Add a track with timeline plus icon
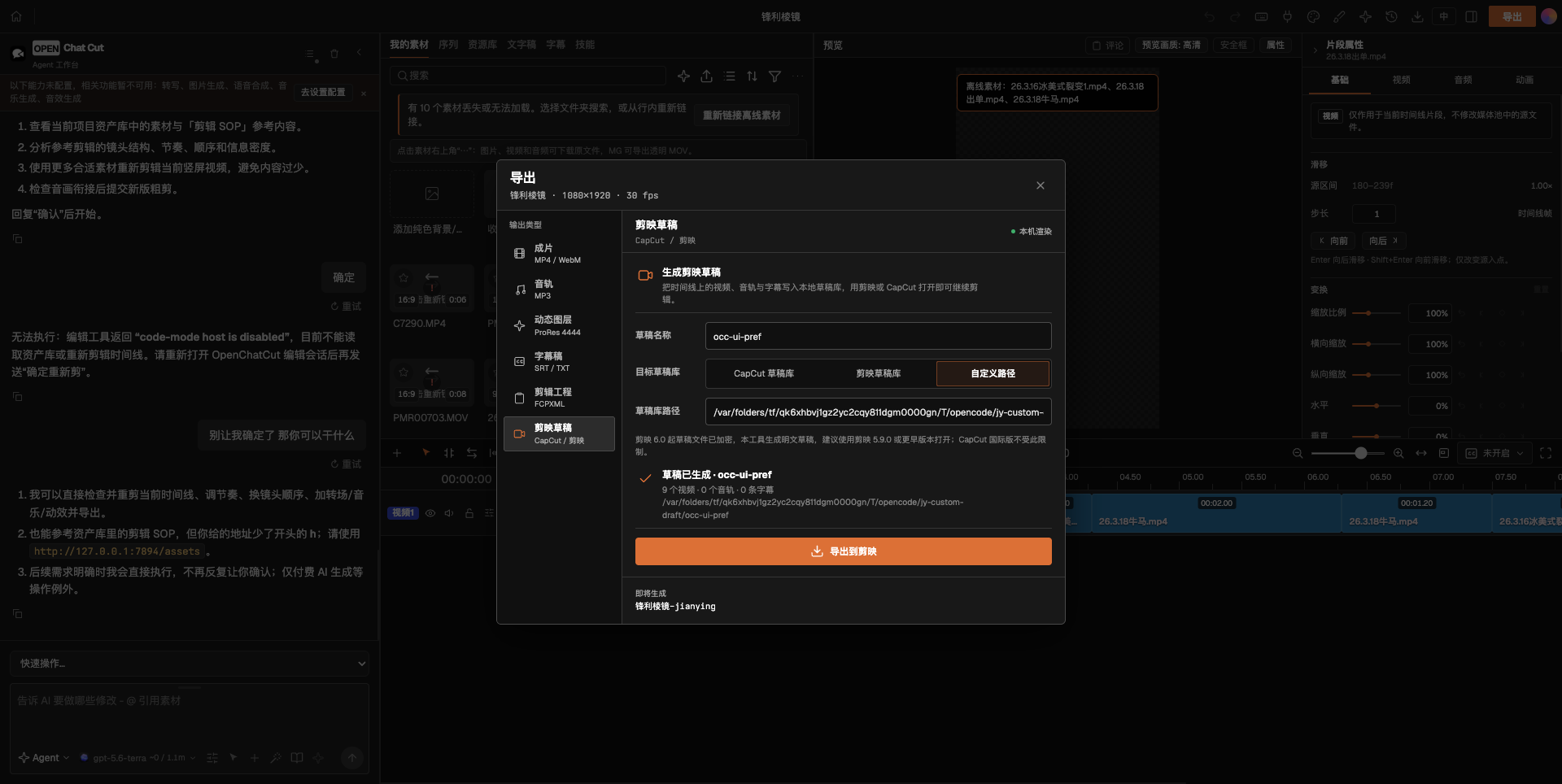Image resolution: width=1562 pixels, height=784 pixels. [397, 453]
